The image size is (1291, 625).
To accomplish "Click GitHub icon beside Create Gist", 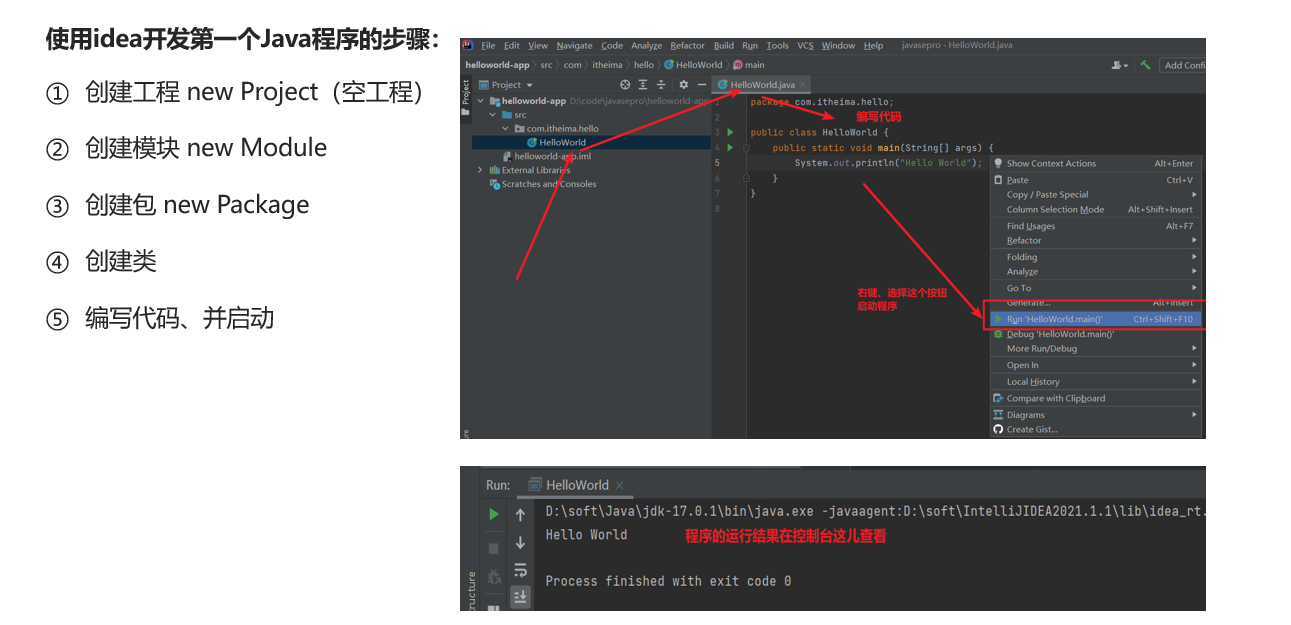I will [998, 429].
